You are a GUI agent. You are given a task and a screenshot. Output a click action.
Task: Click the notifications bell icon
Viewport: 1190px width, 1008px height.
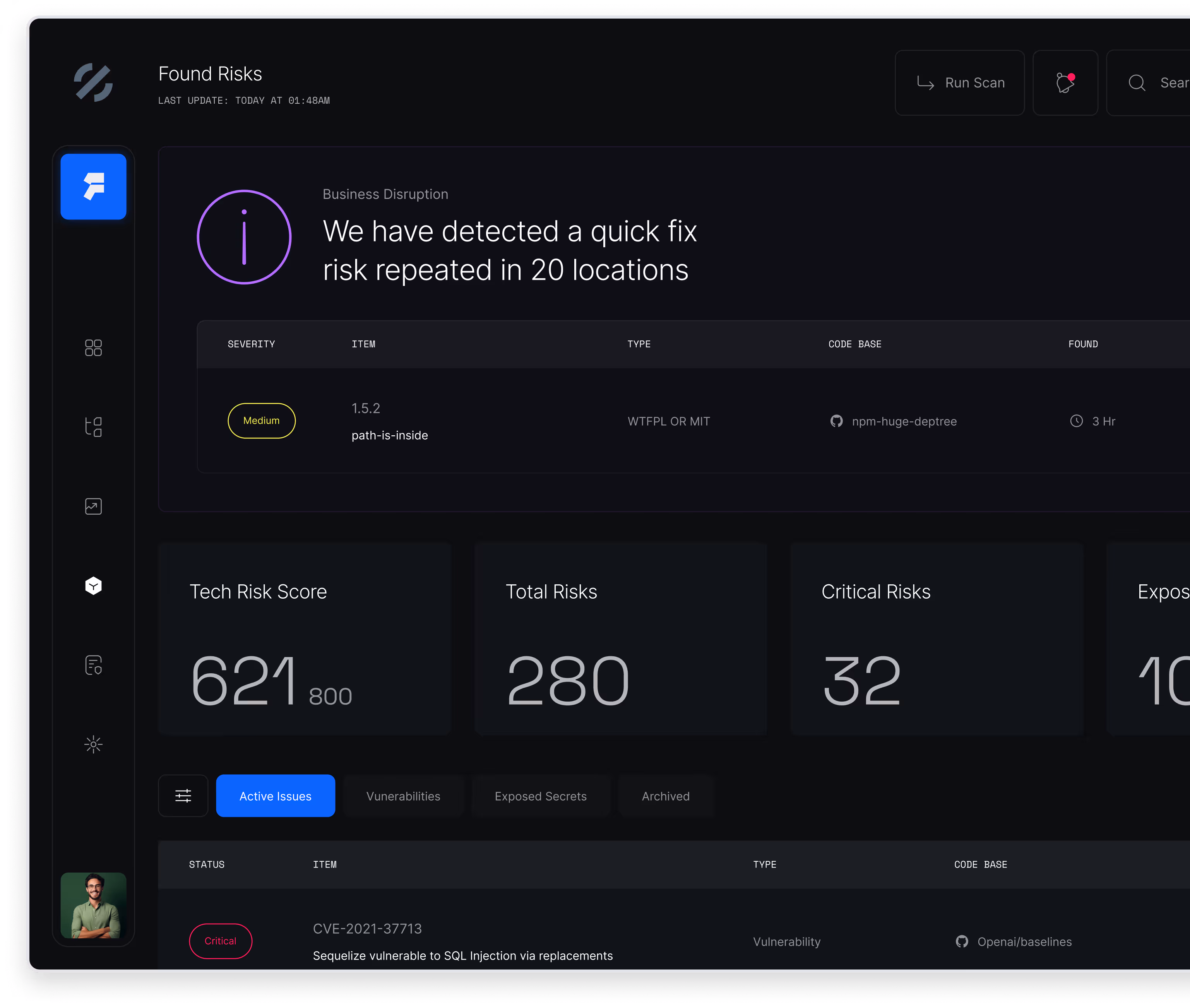(1065, 83)
